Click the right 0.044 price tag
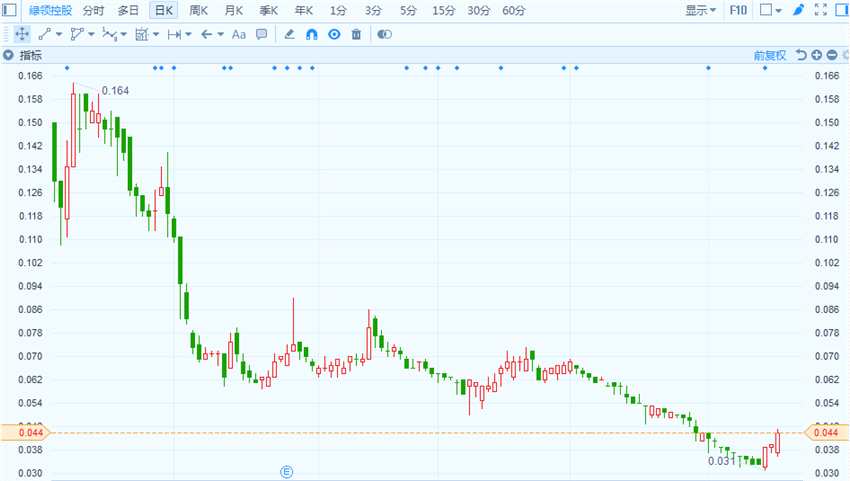The image size is (850, 481). click(x=826, y=432)
